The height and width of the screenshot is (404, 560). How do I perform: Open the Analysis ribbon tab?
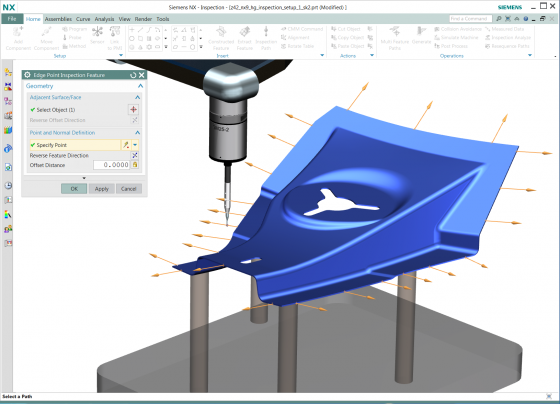click(104, 19)
